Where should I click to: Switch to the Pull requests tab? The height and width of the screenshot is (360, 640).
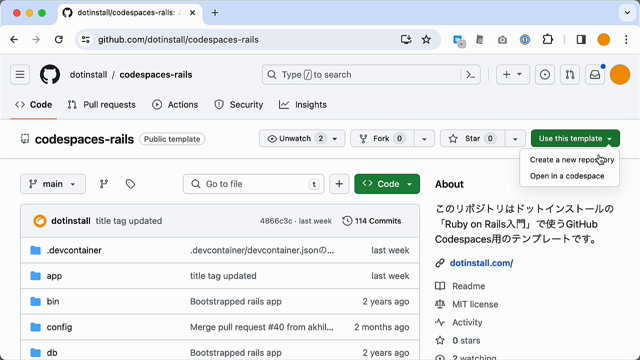pyautogui.click(x=102, y=105)
